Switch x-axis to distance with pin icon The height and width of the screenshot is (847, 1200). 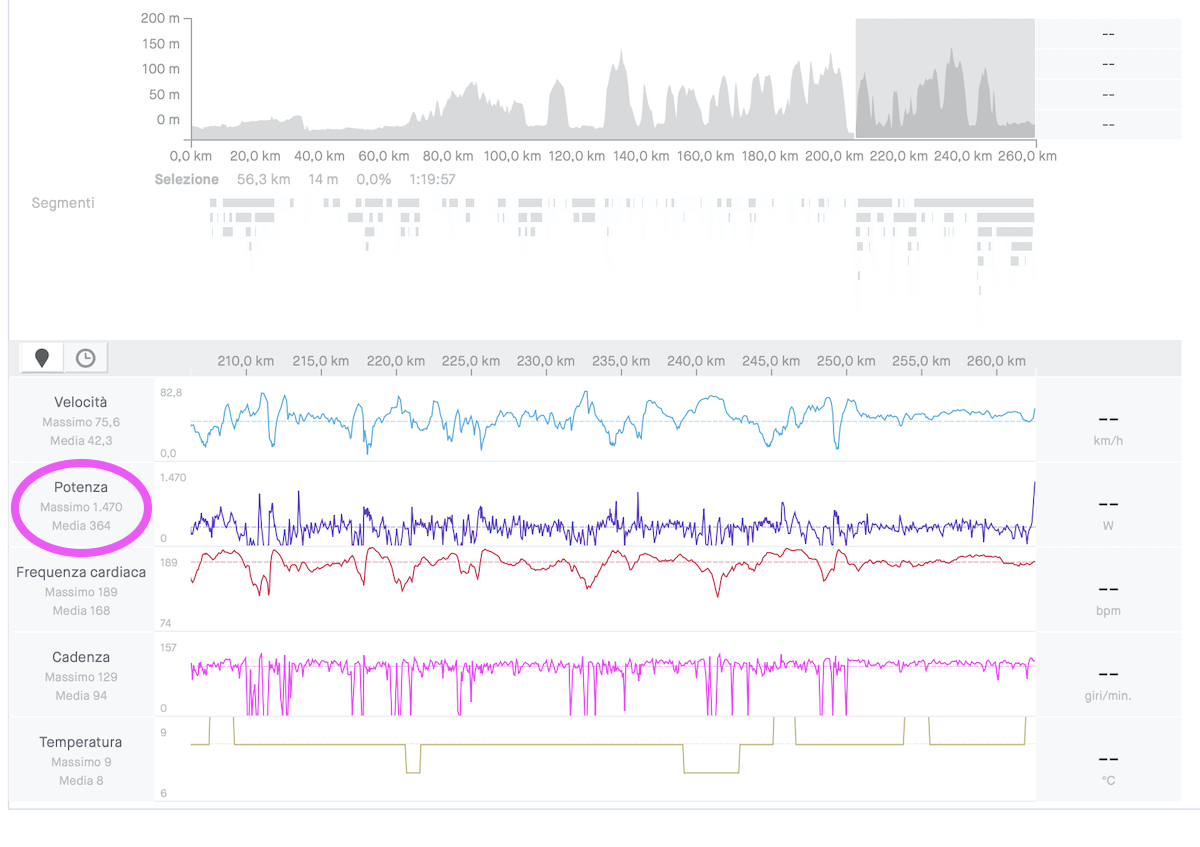click(x=41, y=358)
